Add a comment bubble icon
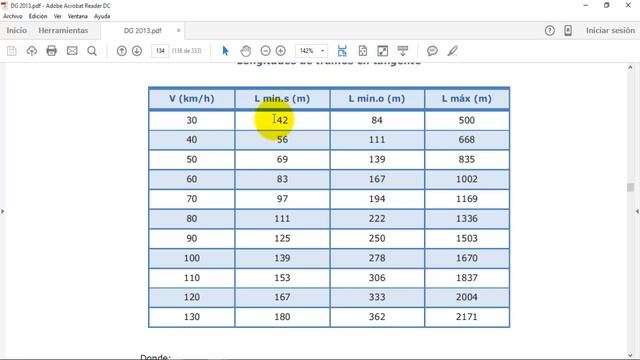The image size is (640, 360). pyautogui.click(x=432, y=51)
